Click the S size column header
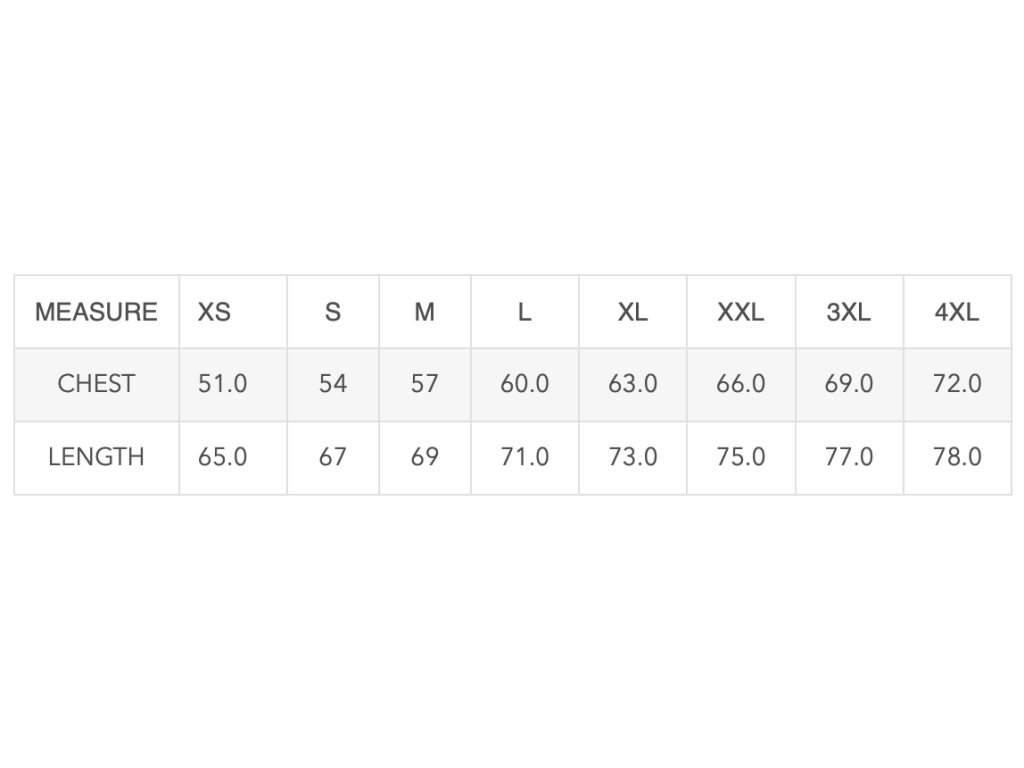Viewport: 1024px width, 768px height. tap(333, 312)
